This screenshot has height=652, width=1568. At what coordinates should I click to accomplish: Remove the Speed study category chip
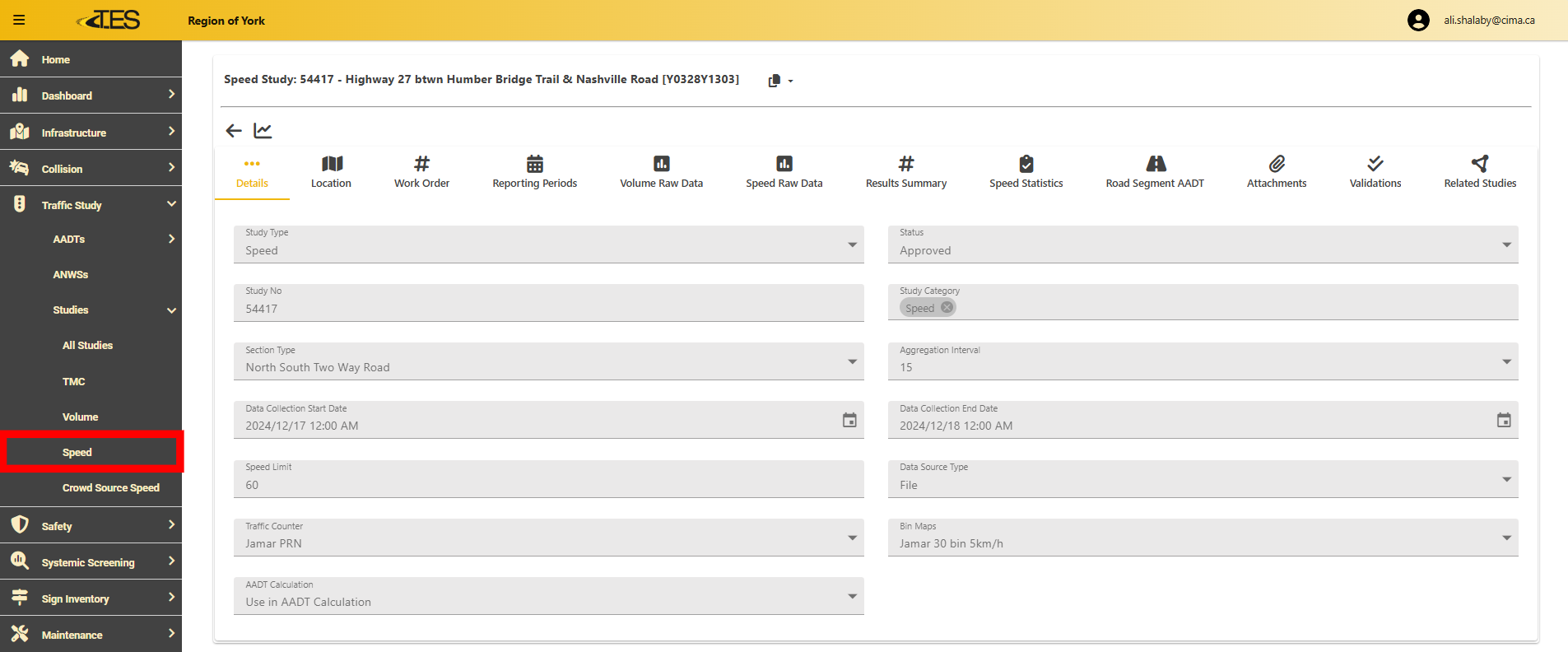pyautogui.click(x=947, y=308)
